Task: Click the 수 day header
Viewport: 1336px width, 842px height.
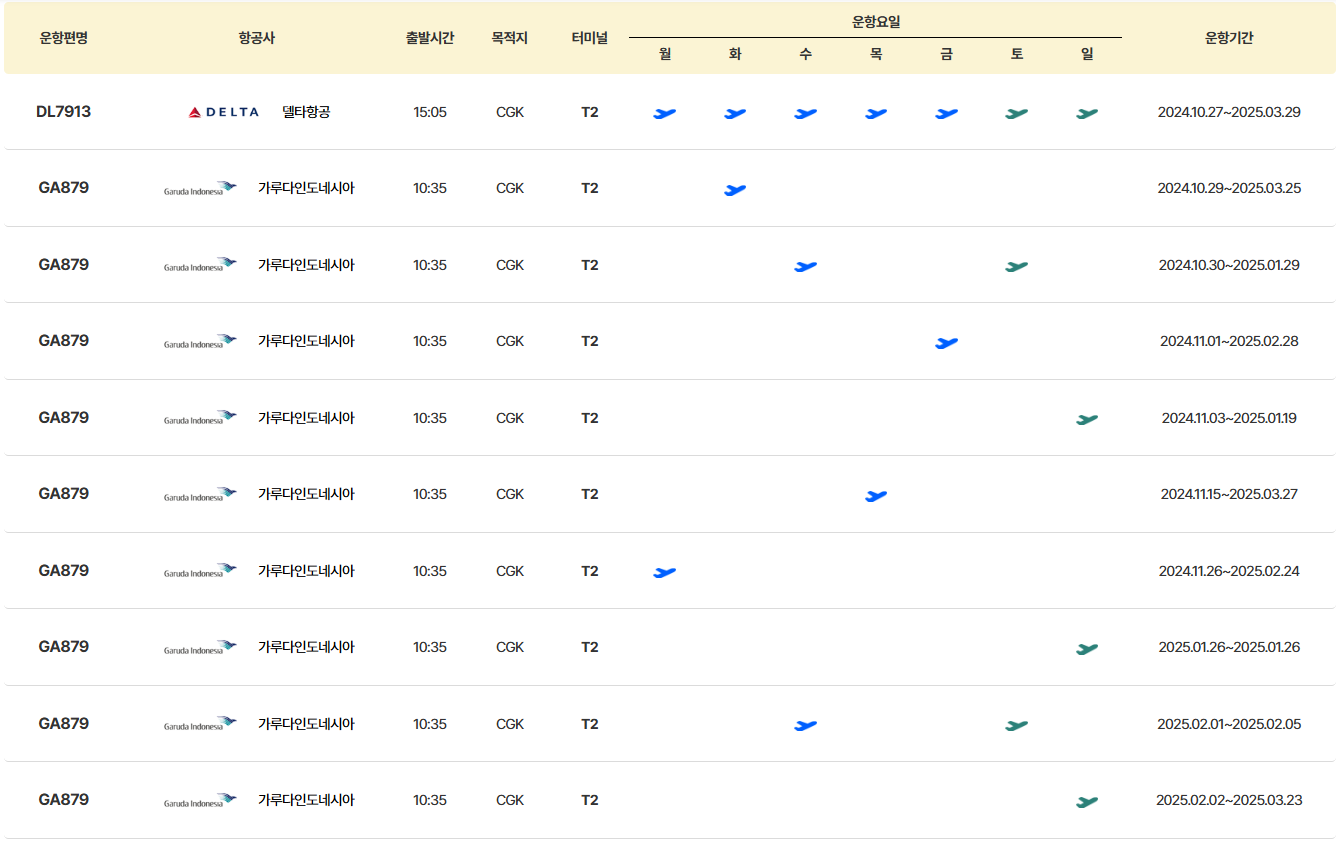Action: pos(806,54)
